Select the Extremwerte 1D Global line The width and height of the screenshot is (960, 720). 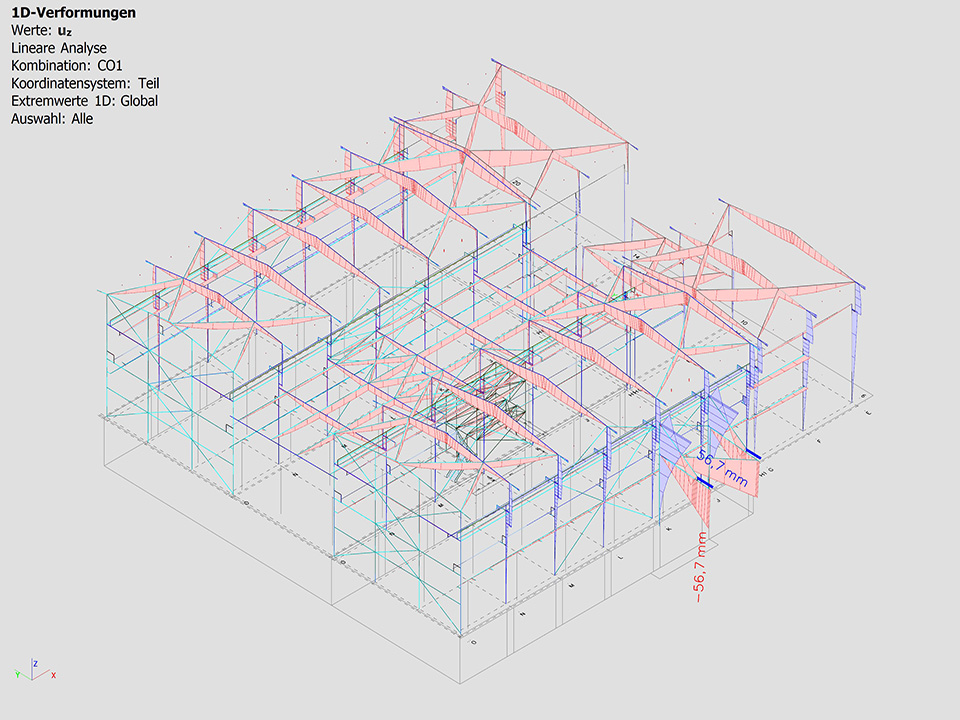pyautogui.click(x=84, y=101)
